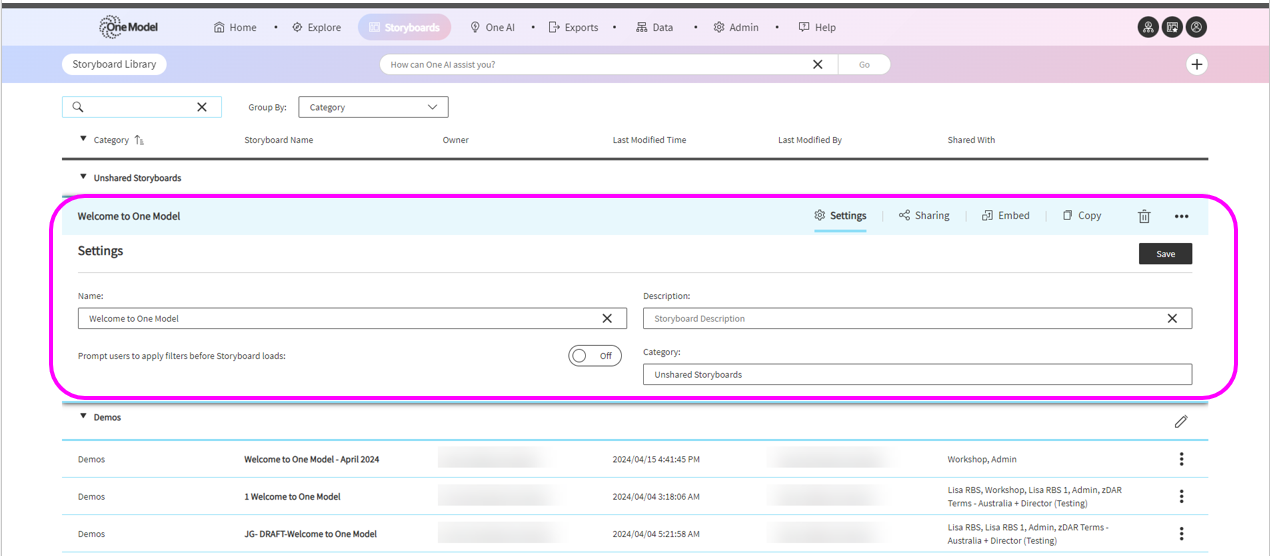Open the Data menu item

654,28
